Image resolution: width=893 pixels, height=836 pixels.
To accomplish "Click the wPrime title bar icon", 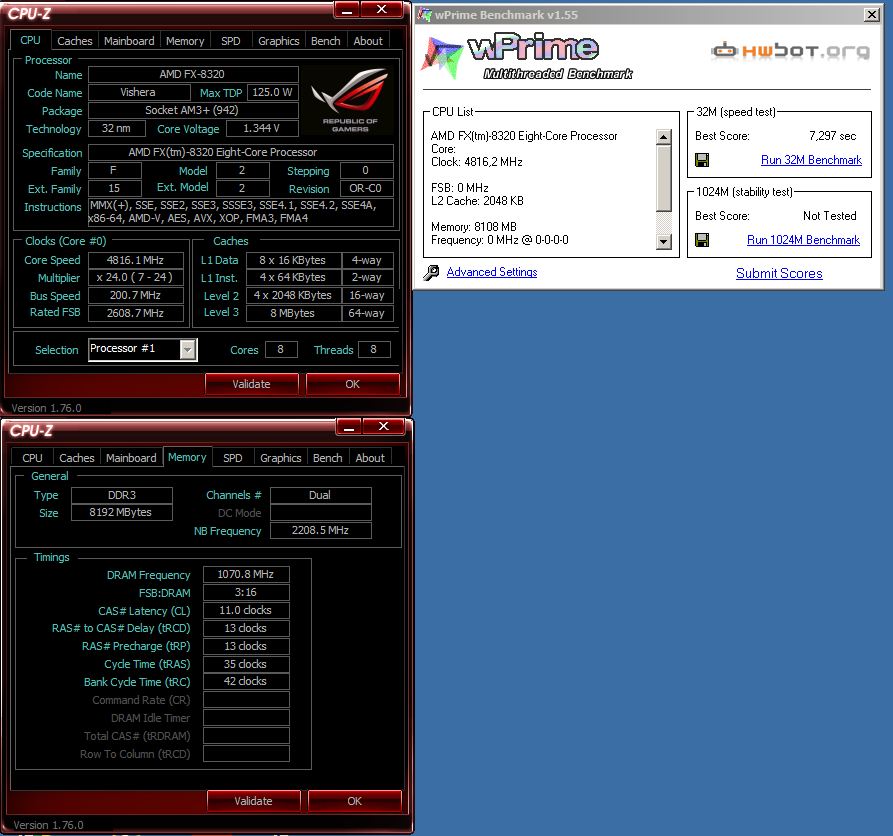I will [425, 15].
